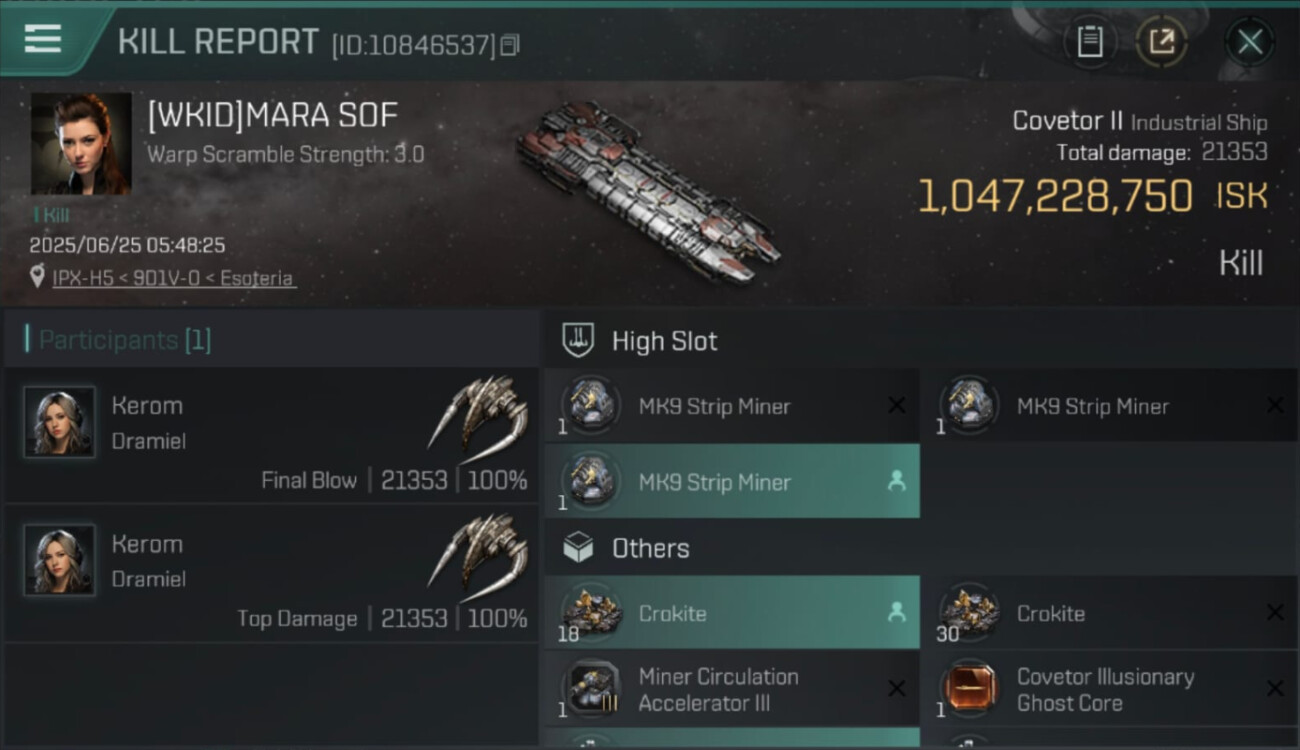
Task: Copy the kill report ID
Action: click(510, 45)
